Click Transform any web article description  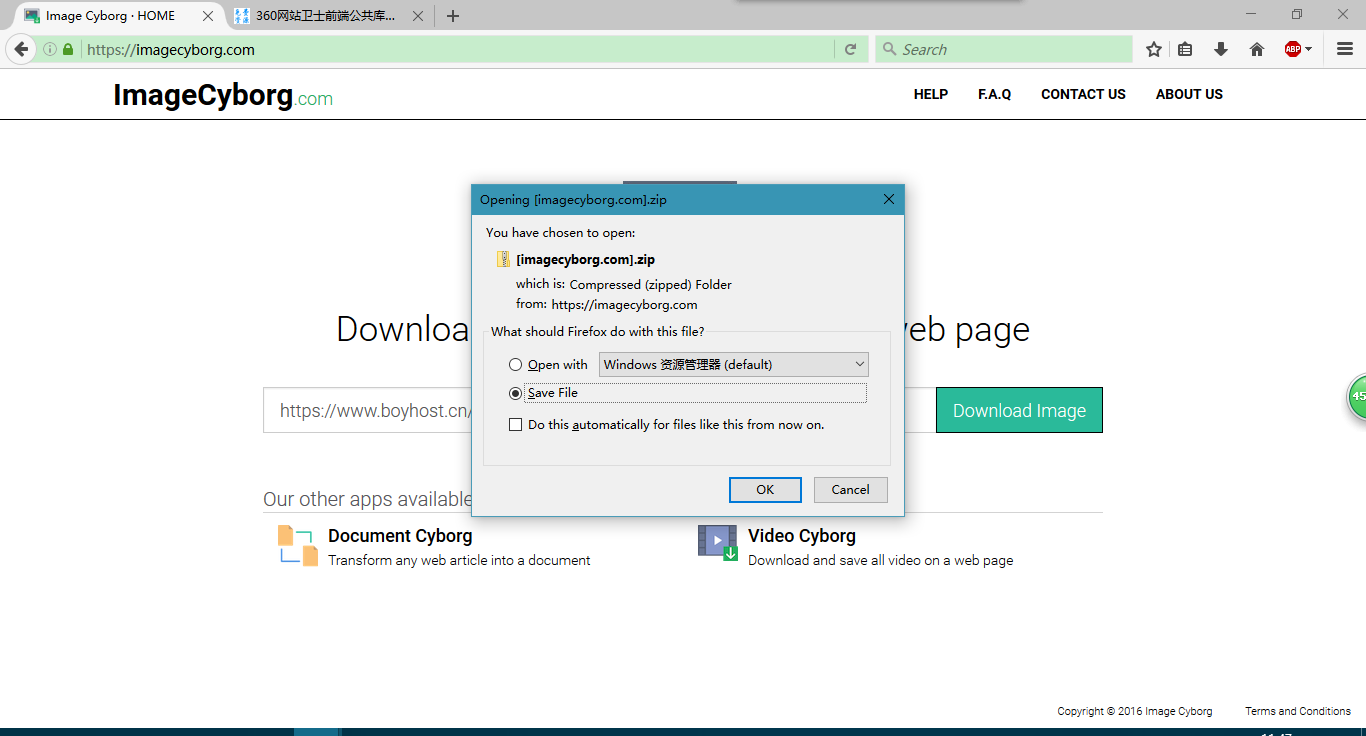point(459,560)
